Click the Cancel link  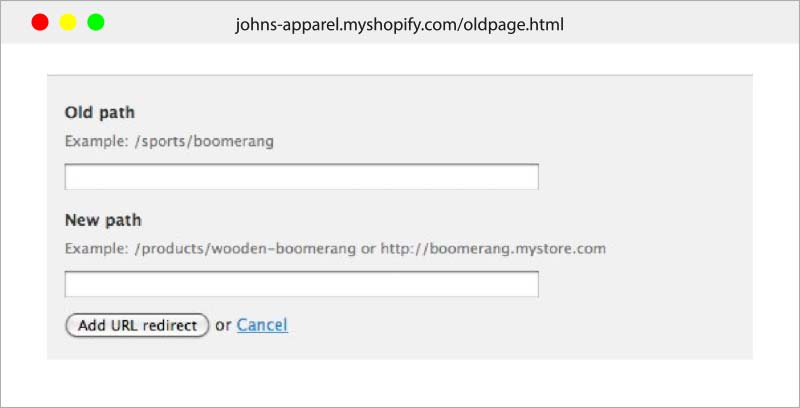tap(262, 325)
